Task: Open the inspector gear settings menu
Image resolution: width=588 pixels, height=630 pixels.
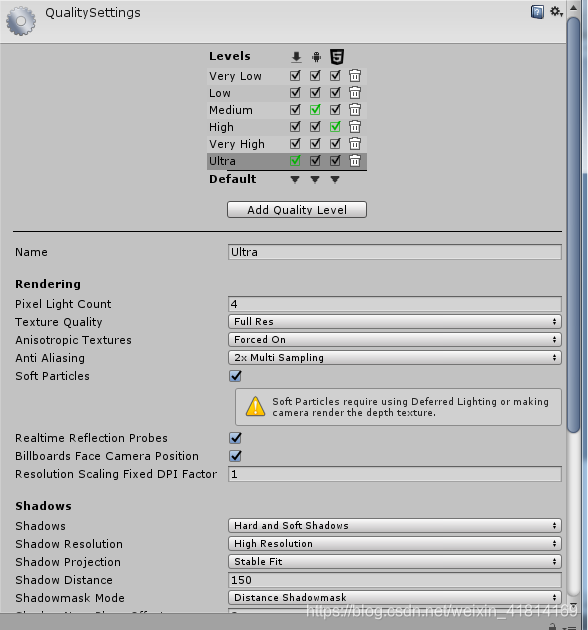Action: [x=556, y=12]
